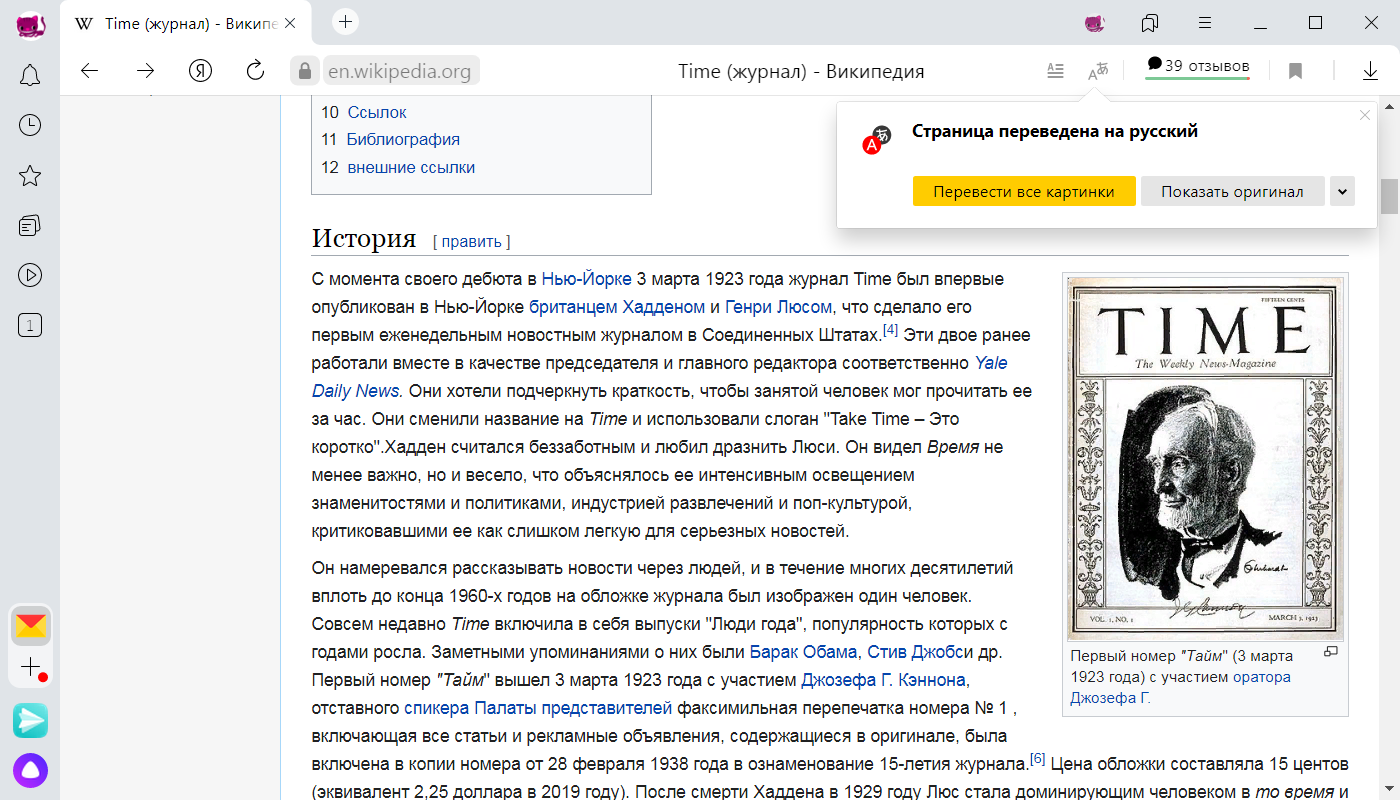Open browsing history clock icon
Viewport: 1400px width, 800px height.
30,125
